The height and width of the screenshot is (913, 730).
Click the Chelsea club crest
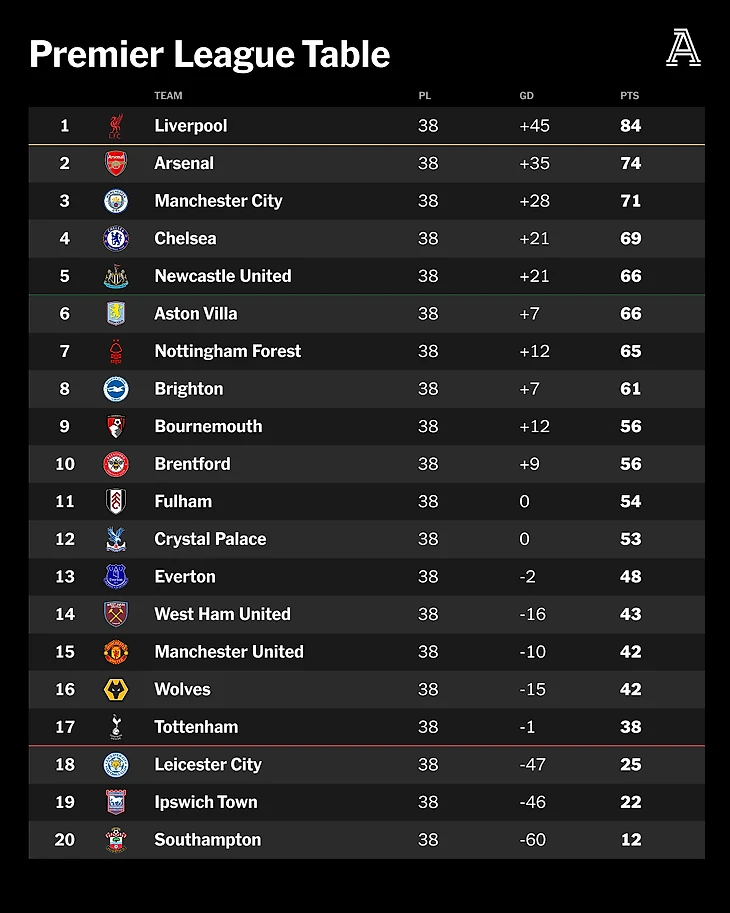[116, 239]
